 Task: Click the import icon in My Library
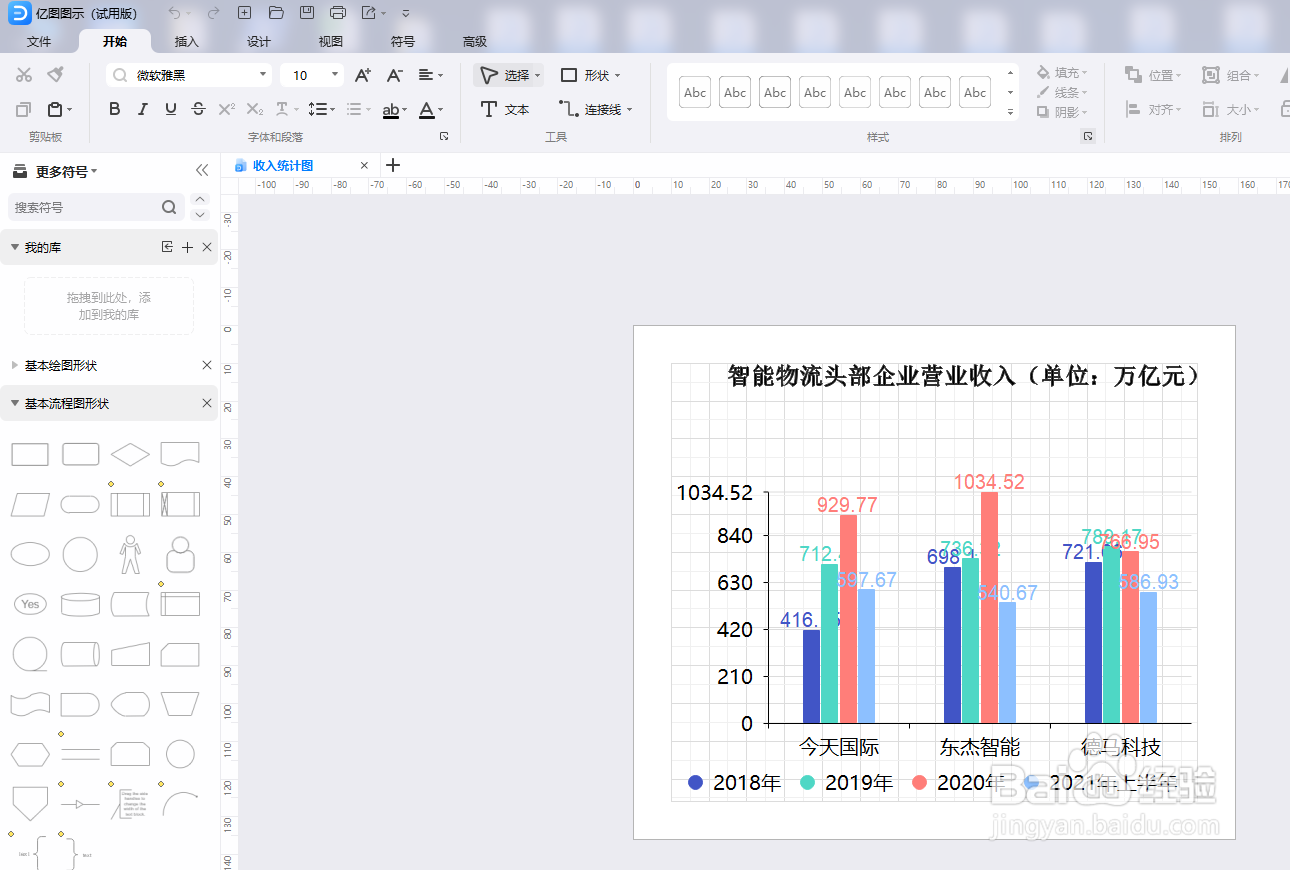tap(167, 247)
